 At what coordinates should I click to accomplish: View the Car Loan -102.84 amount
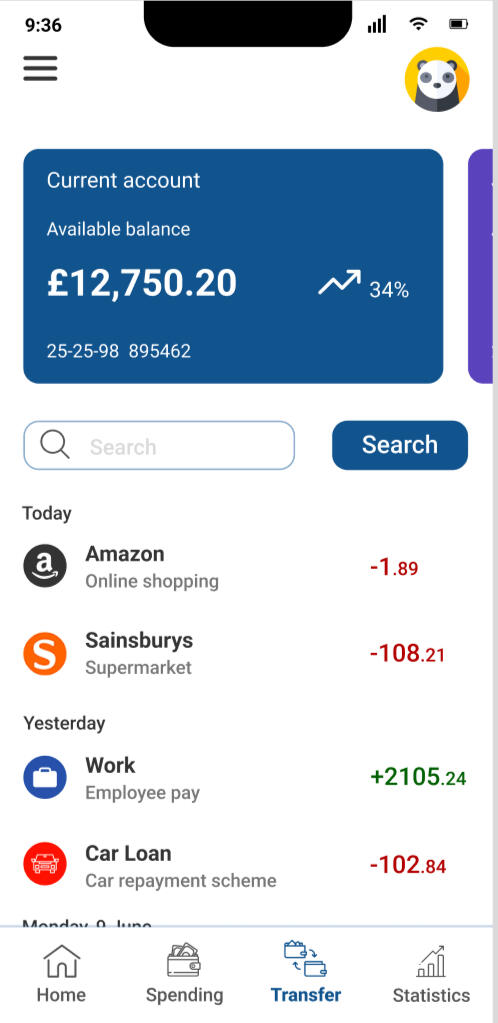click(408, 865)
